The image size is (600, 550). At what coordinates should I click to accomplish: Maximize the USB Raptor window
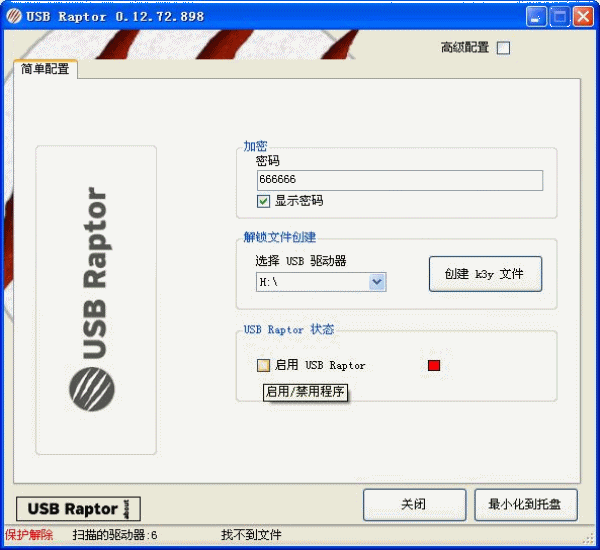click(x=560, y=17)
